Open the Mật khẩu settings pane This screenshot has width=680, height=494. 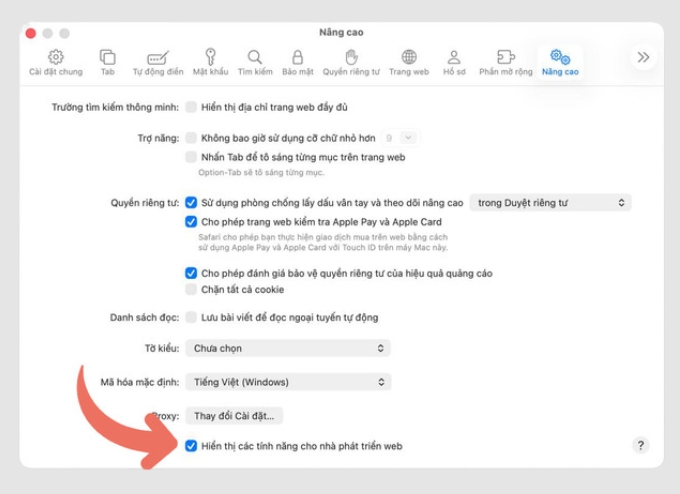tap(210, 63)
